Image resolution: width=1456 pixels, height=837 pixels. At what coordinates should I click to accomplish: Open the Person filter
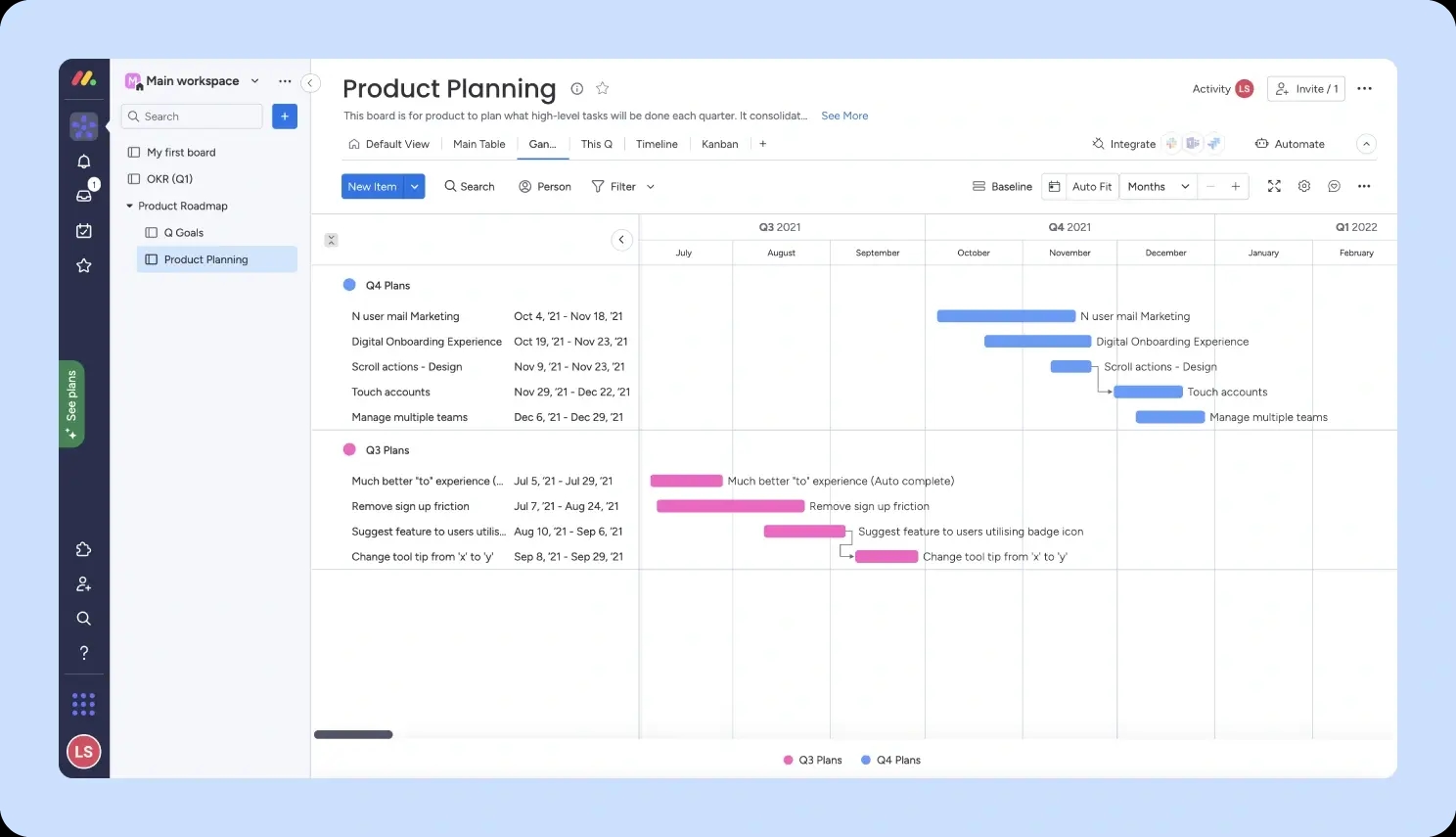(x=545, y=187)
